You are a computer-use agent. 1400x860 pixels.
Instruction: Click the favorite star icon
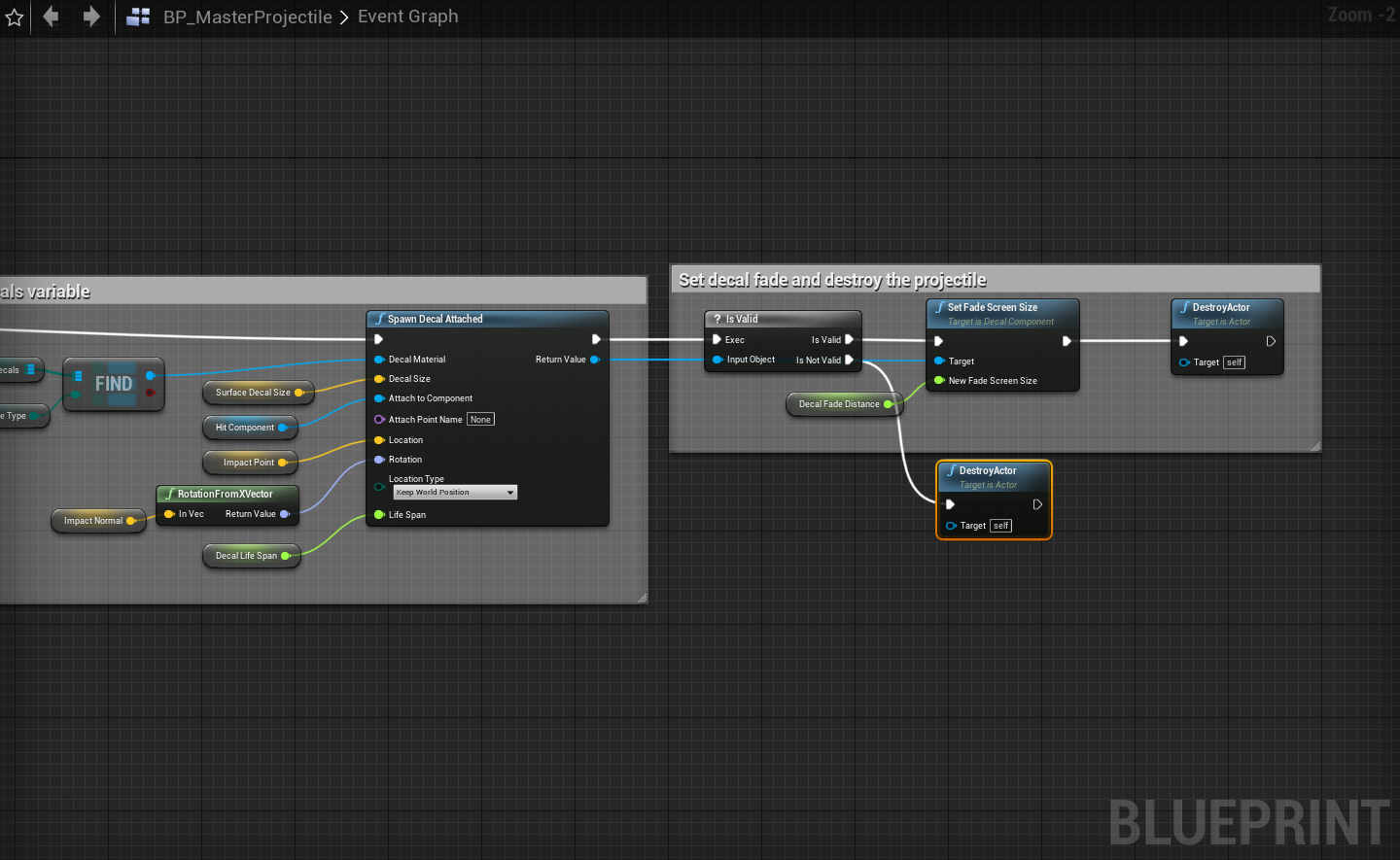14,17
